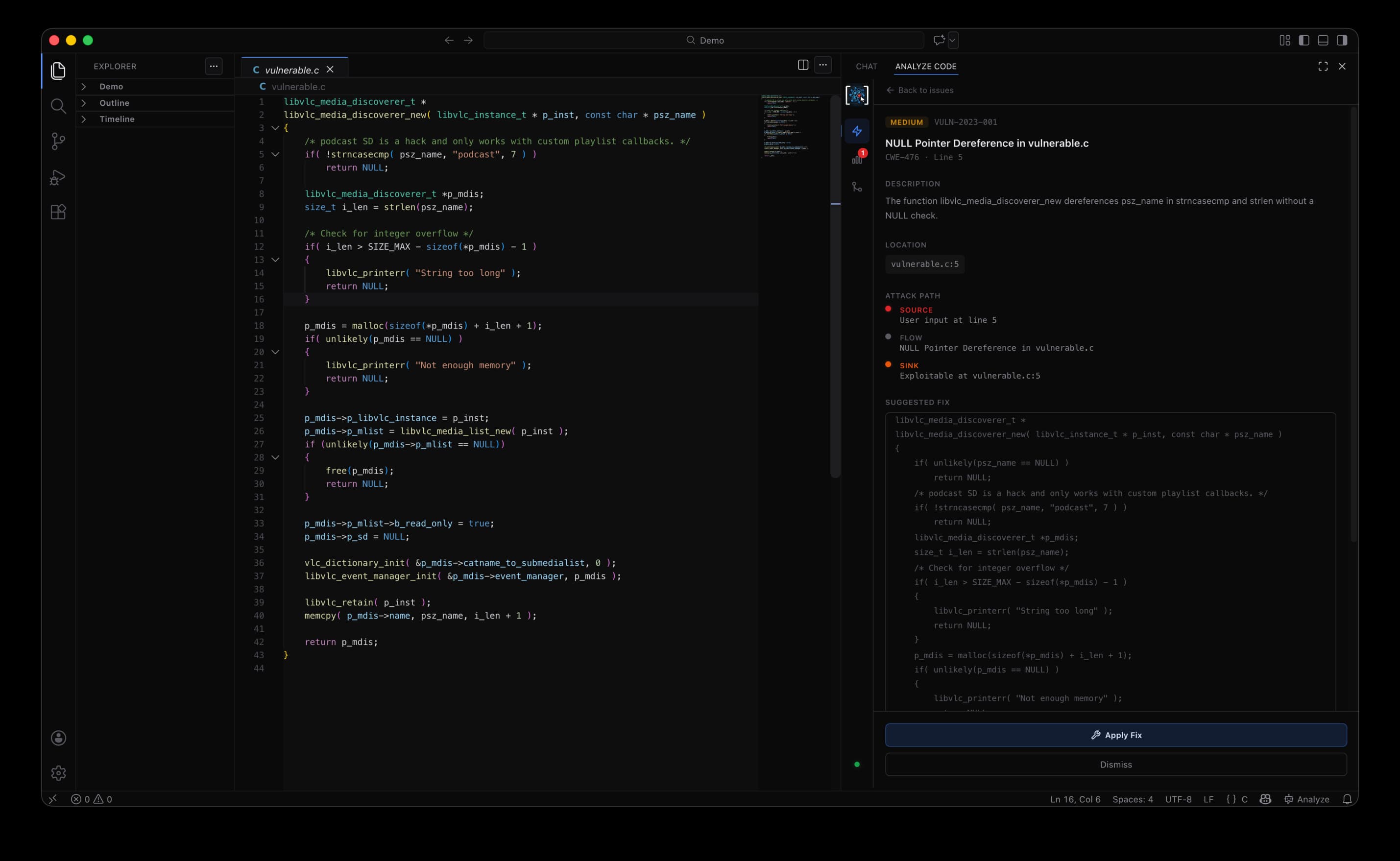Click the Apply Fix button
Image resolution: width=1400 pixels, height=861 pixels.
click(x=1115, y=735)
